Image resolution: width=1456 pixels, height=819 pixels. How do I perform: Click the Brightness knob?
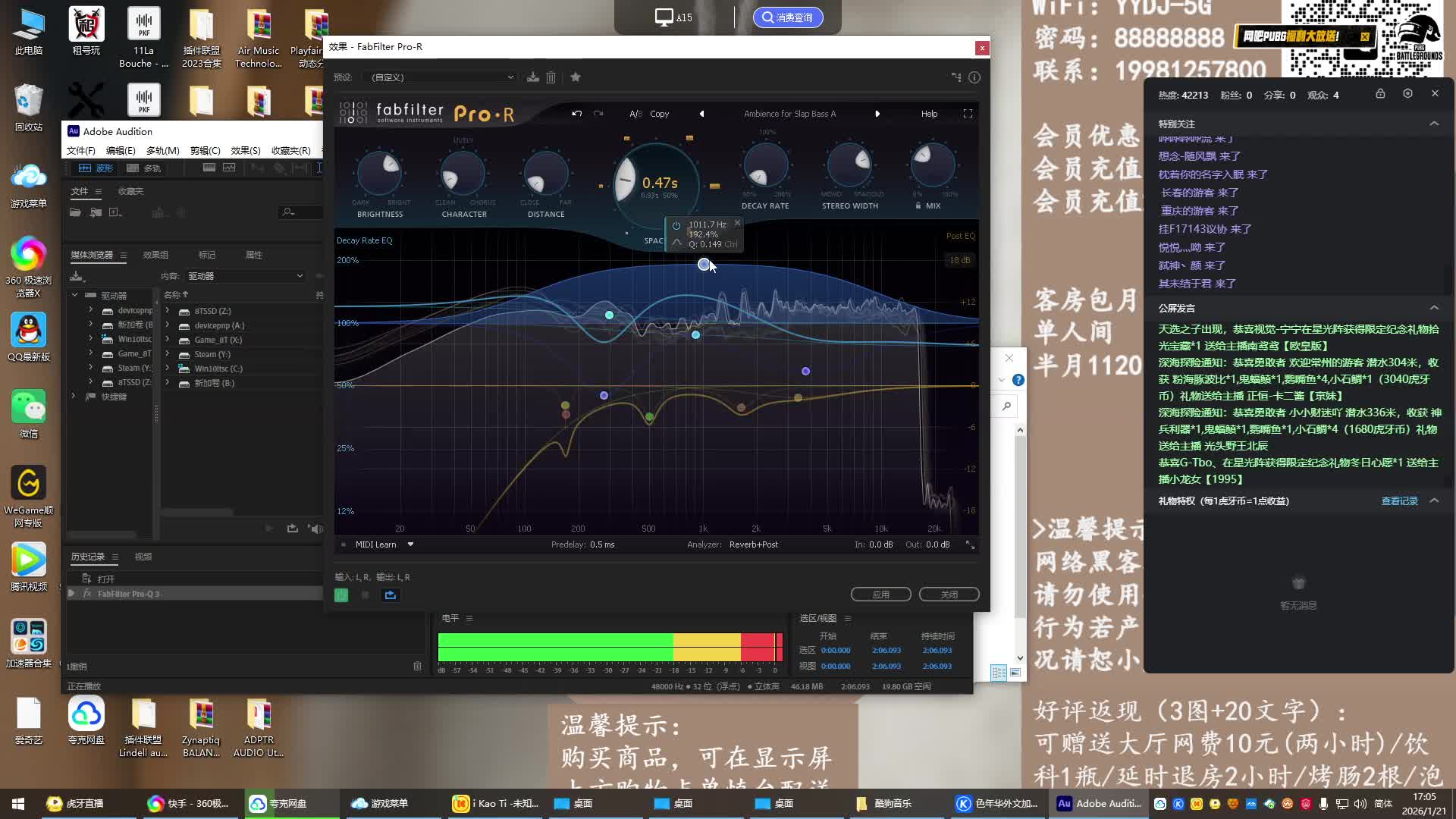(380, 173)
